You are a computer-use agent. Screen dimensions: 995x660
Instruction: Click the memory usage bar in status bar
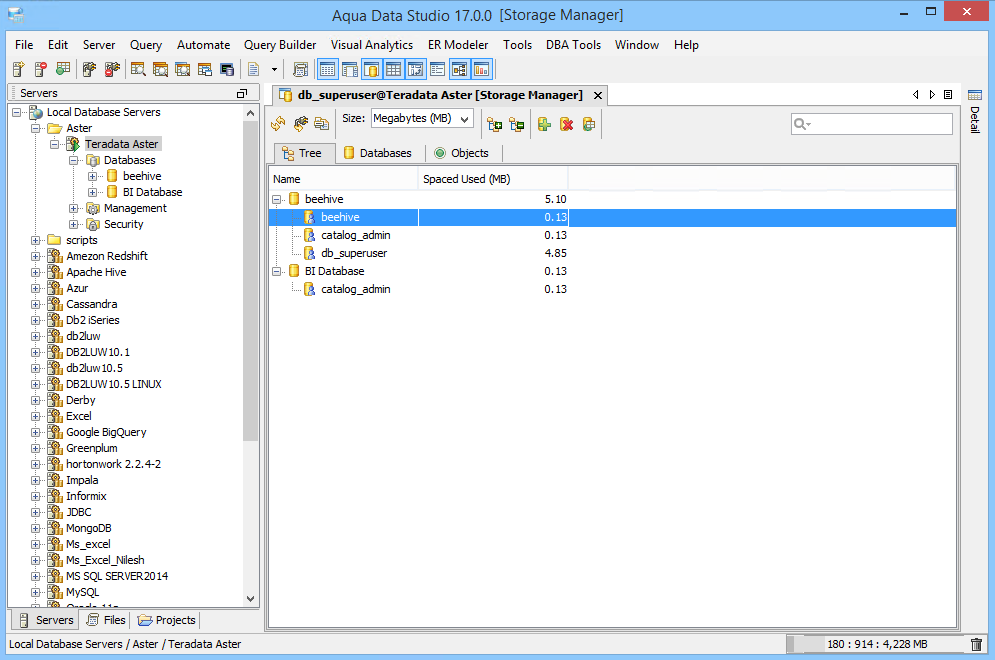tap(876, 644)
